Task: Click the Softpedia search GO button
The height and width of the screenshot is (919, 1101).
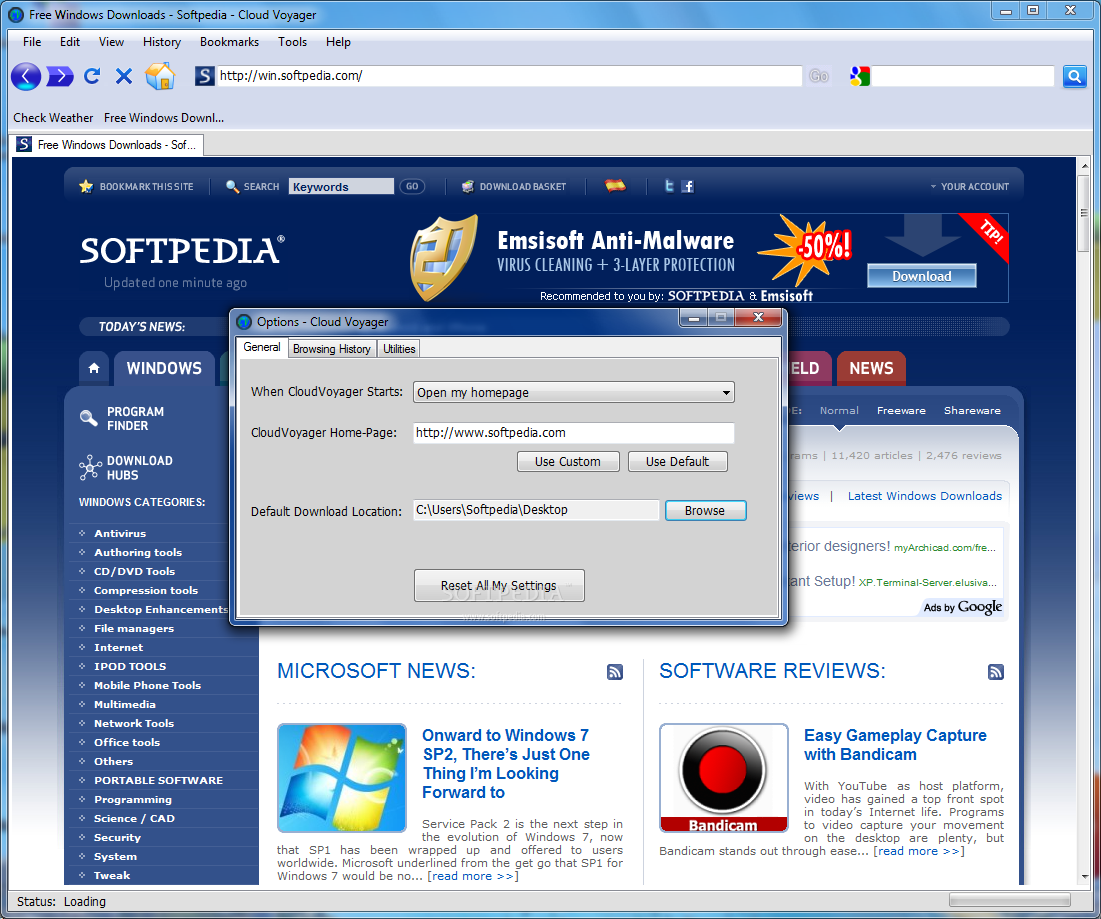Action: (412, 186)
